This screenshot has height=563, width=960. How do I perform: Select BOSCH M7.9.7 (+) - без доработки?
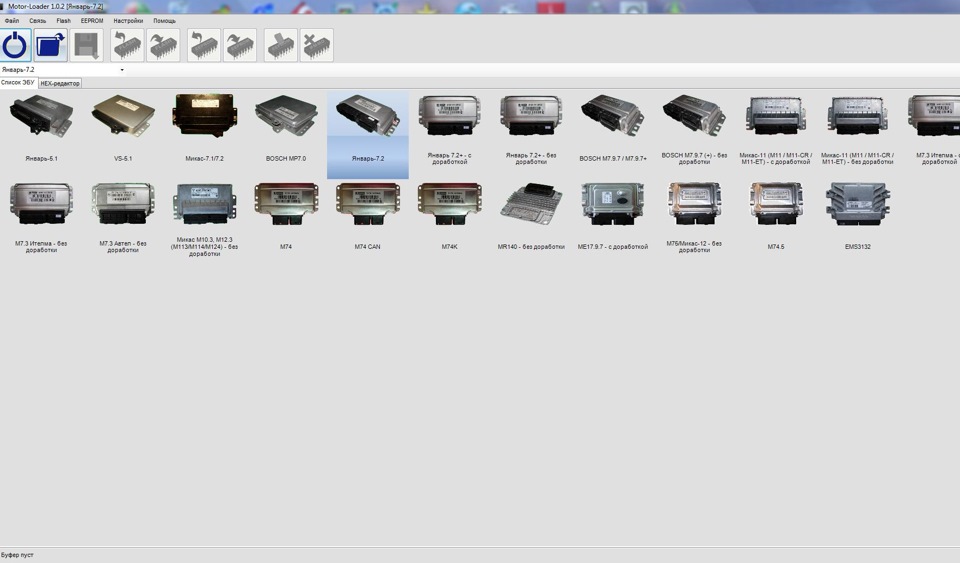click(x=694, y=130)
